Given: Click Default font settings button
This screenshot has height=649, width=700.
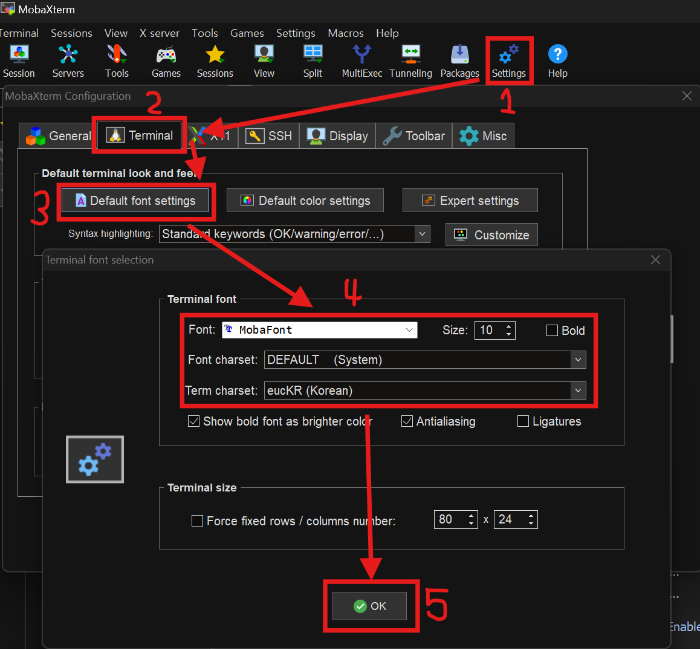Looking at the screenshot, I should pyautogui.click(x=135, y=200).
